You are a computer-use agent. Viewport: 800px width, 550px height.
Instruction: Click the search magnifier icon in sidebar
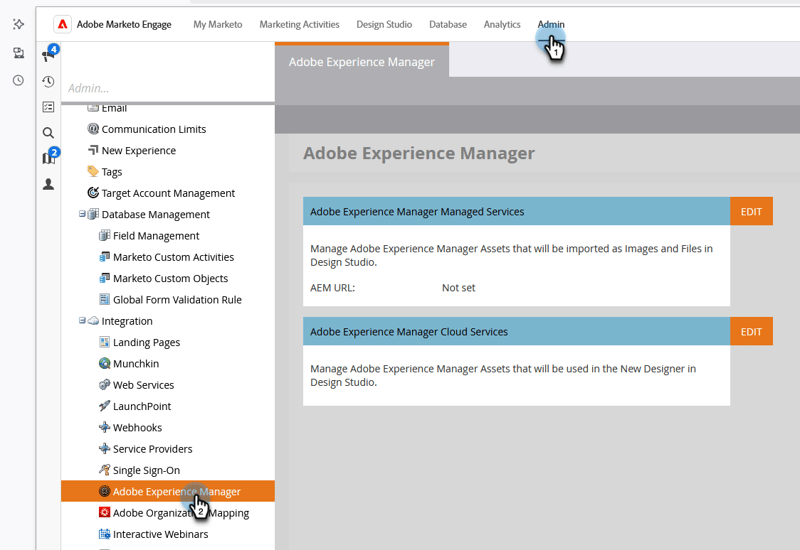pos(48,133)
